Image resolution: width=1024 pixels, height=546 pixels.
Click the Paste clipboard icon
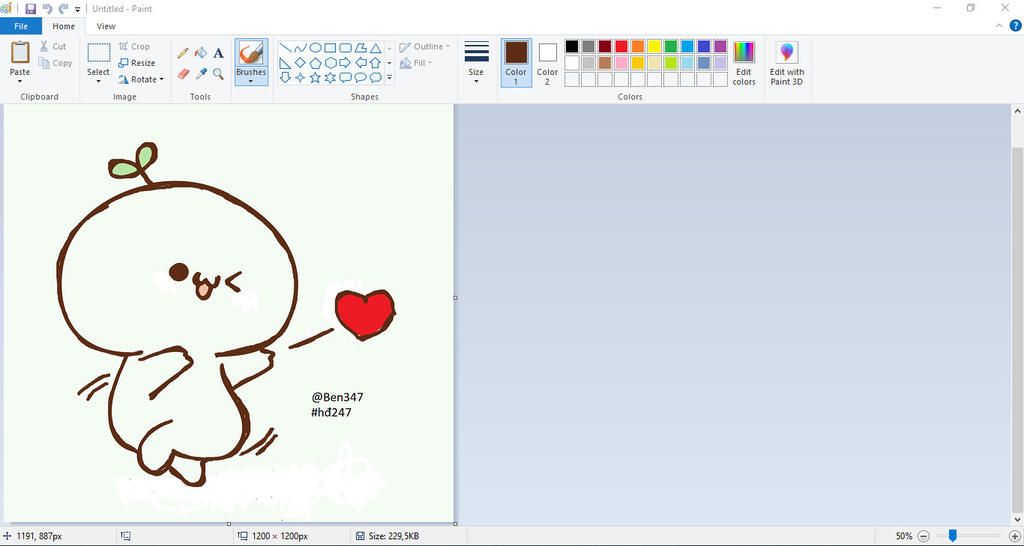click(20, 52)
